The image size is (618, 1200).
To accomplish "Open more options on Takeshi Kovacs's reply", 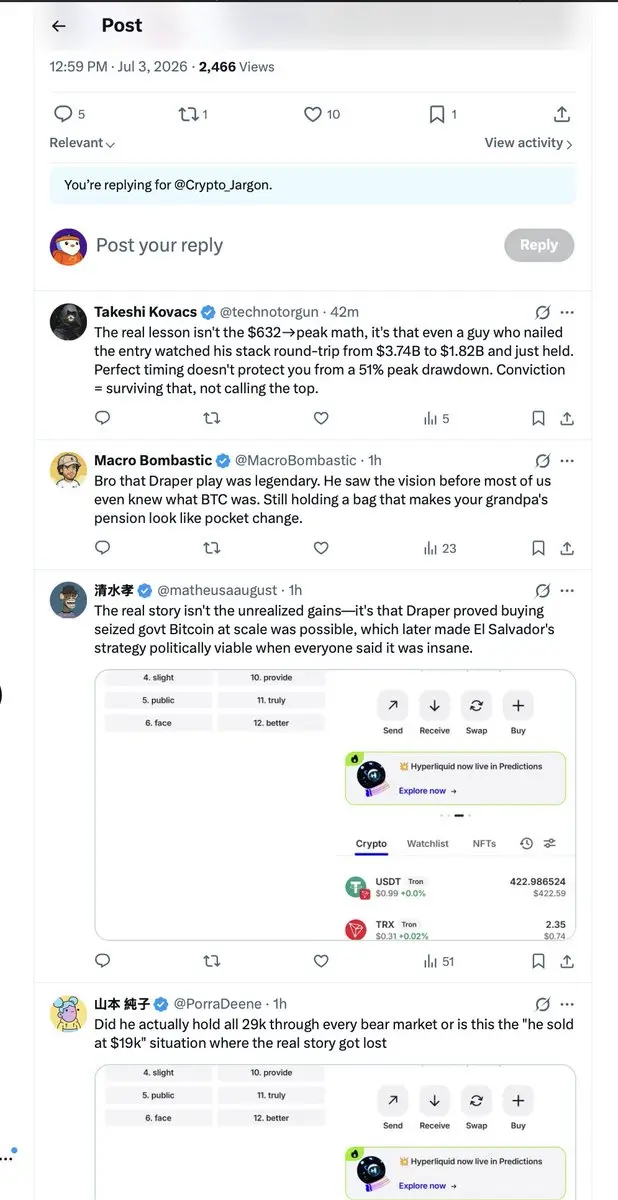I will coord(567,312).
